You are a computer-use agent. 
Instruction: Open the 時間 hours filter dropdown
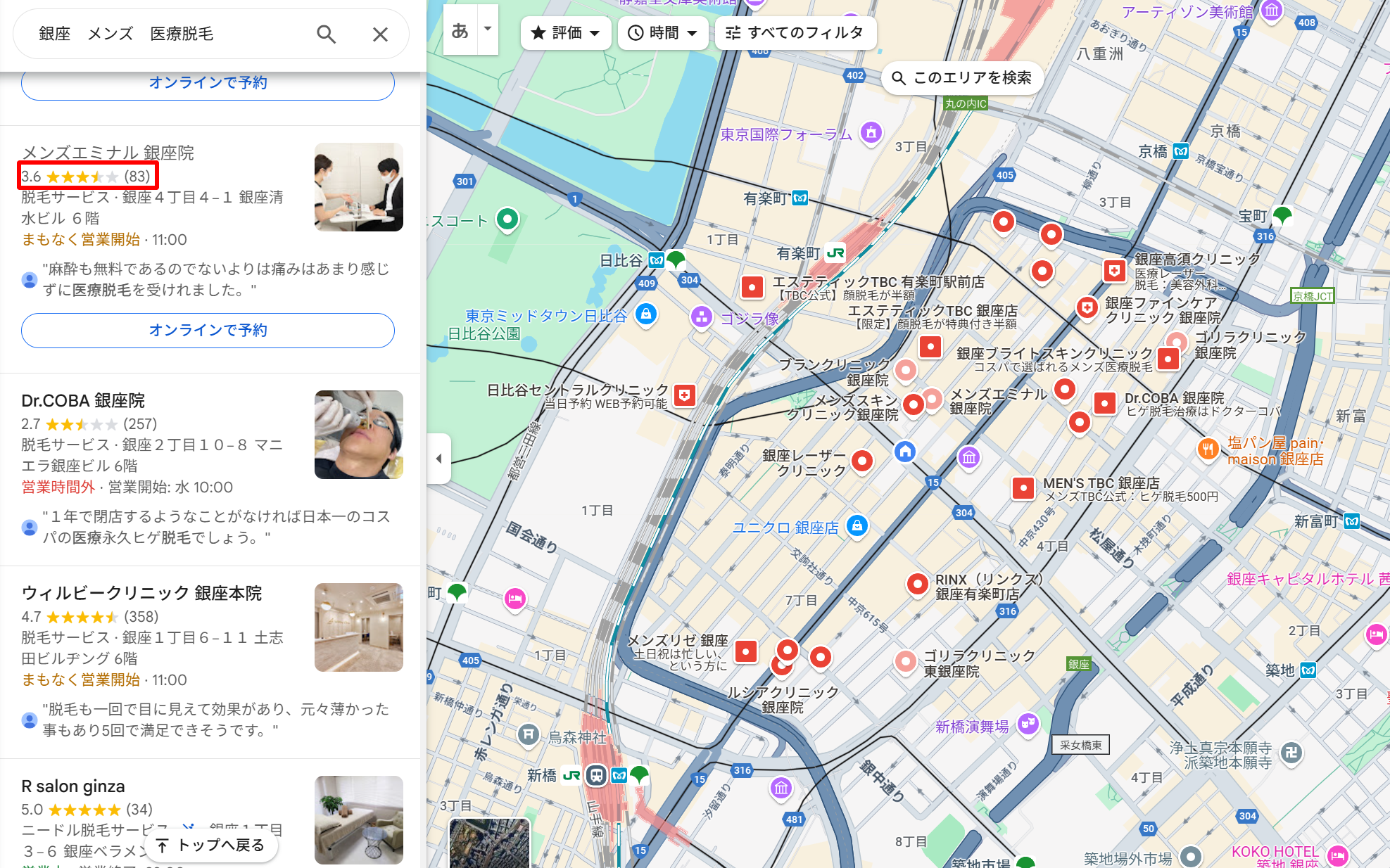(x=662, y=33)
